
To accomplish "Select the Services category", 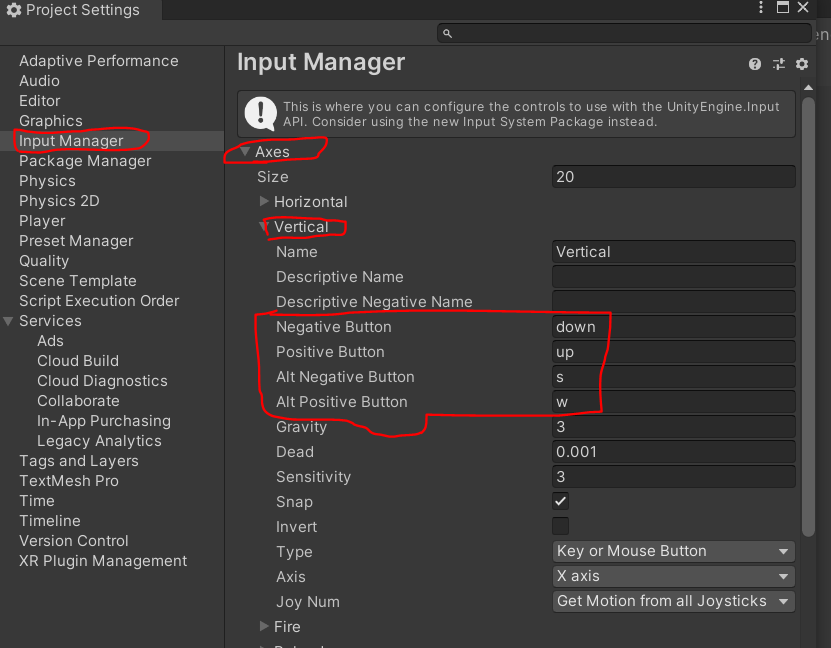I will 50,321.
